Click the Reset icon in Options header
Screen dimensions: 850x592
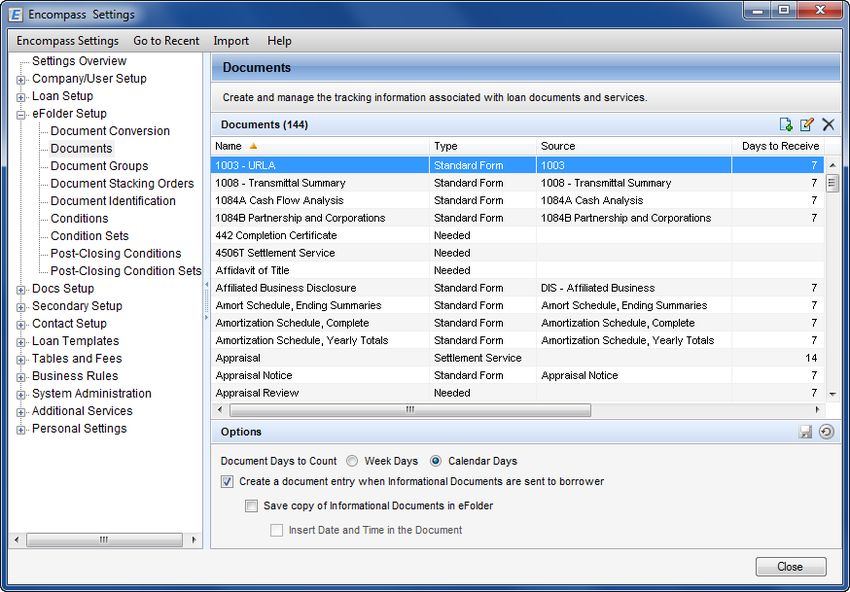point(826,432)
